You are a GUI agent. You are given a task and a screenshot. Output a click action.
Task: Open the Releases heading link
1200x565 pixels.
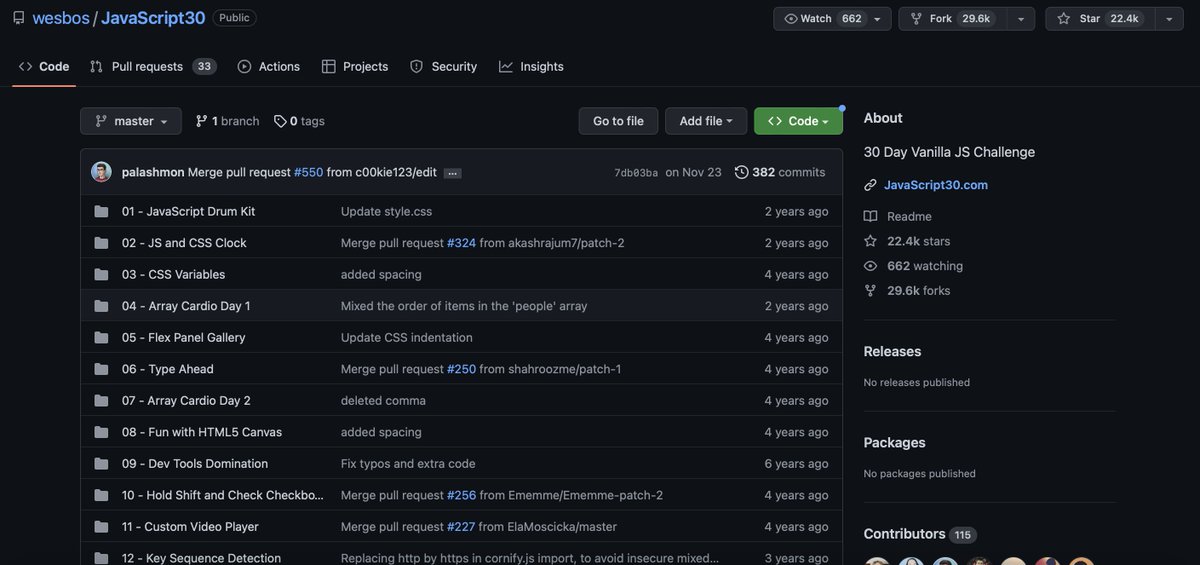(x=893, y=352)
